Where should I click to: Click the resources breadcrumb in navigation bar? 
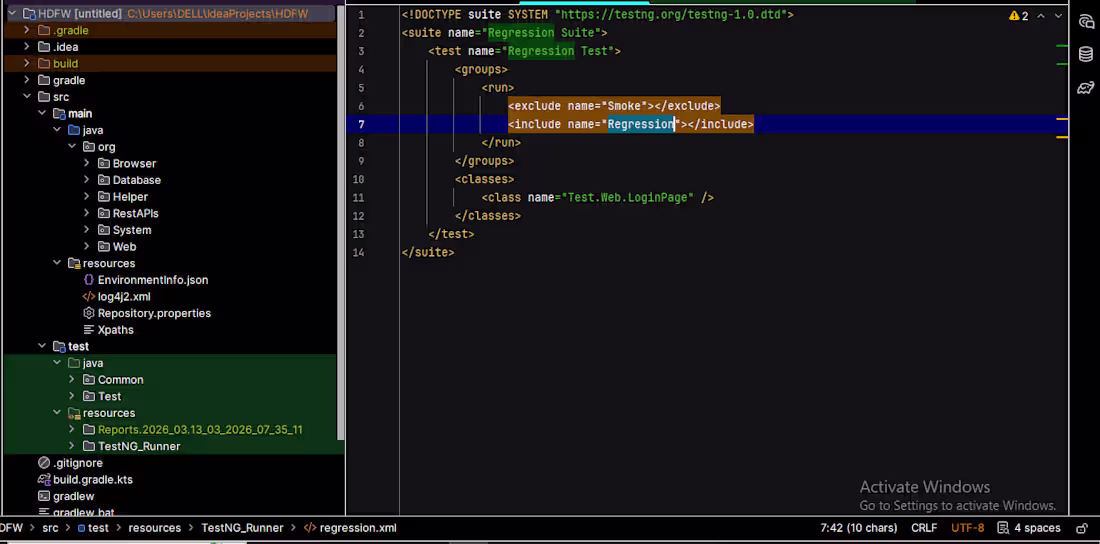(x=154, y=528)
